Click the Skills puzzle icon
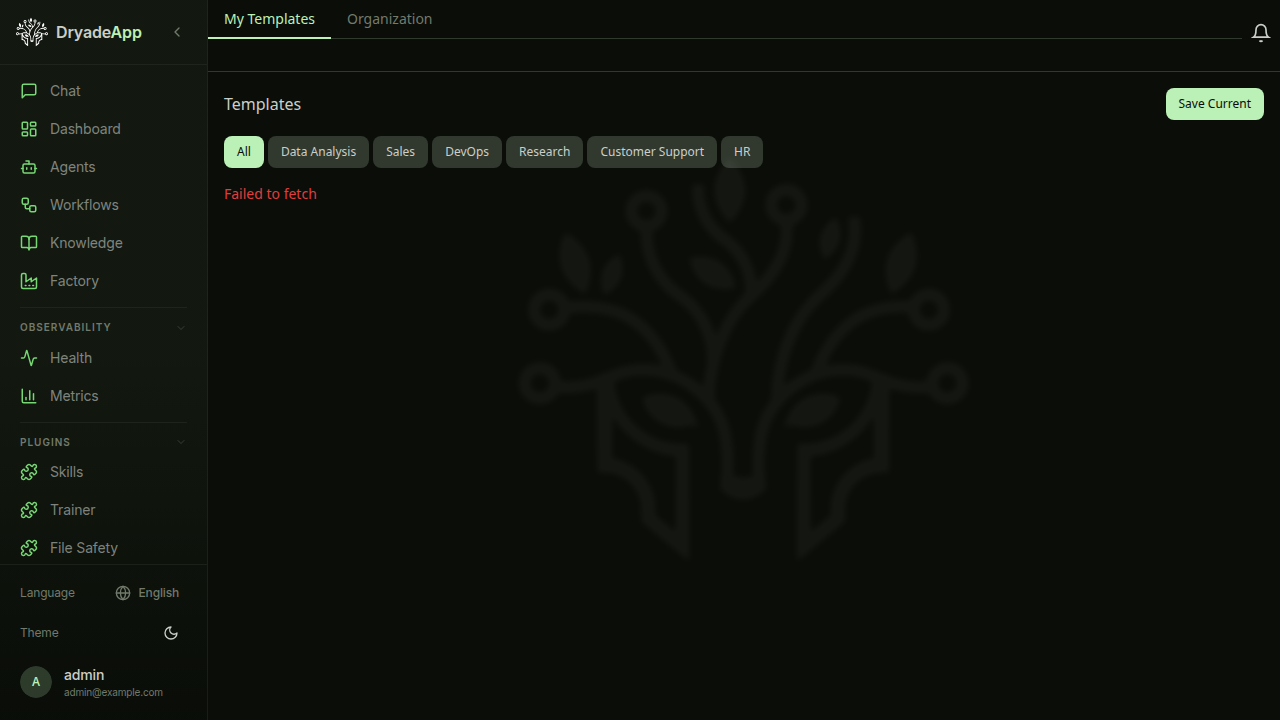This screenshot has height=720, width=1280. coord(30,471)
